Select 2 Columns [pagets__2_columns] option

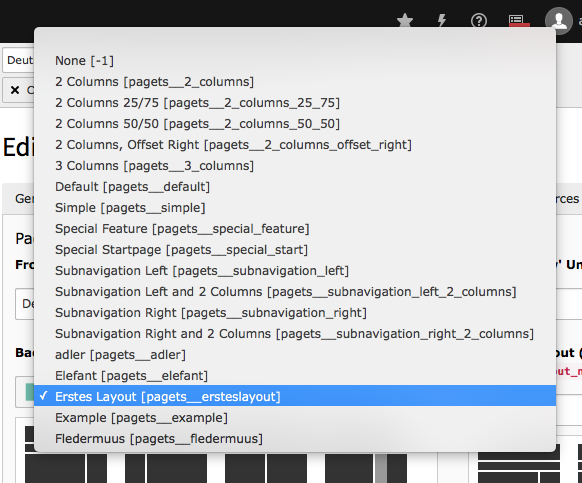pyautogui.click(x=295, y=82)
